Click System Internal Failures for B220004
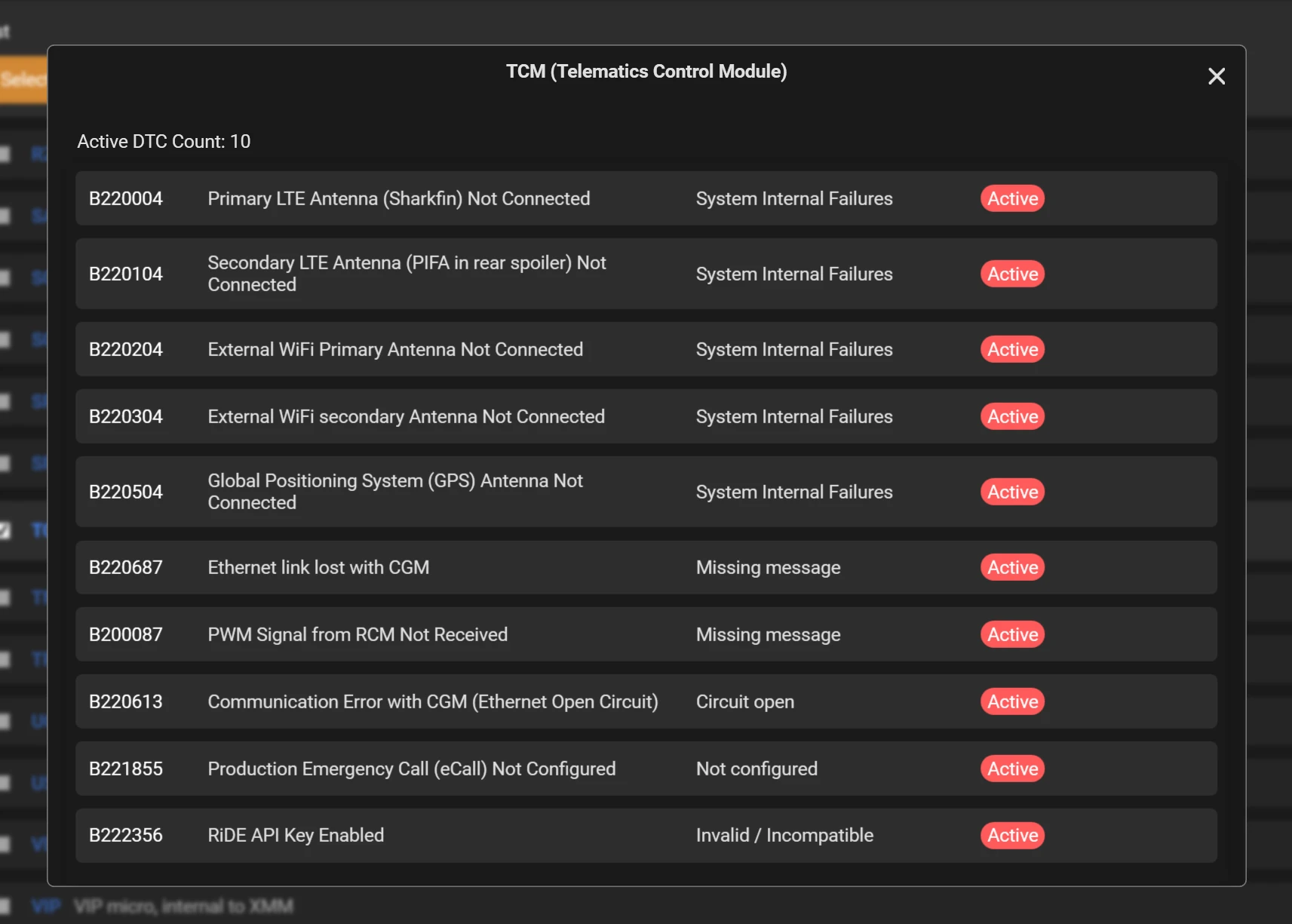This screenshot has height=924, width=1292. [794, 198]
